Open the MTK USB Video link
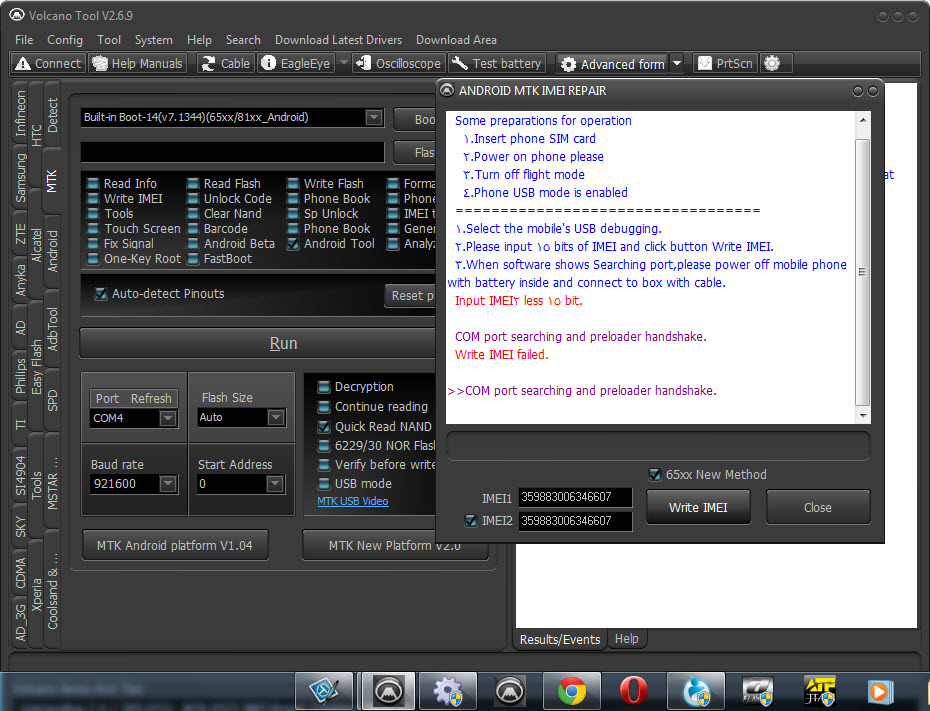The image size is (930, 711). (x=353, y=501)
